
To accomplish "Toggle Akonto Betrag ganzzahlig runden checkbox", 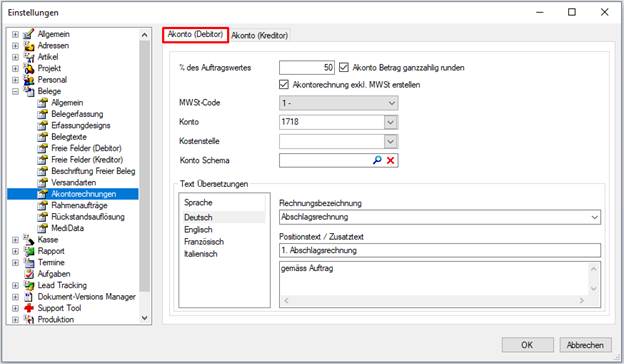I will (344, 67).
